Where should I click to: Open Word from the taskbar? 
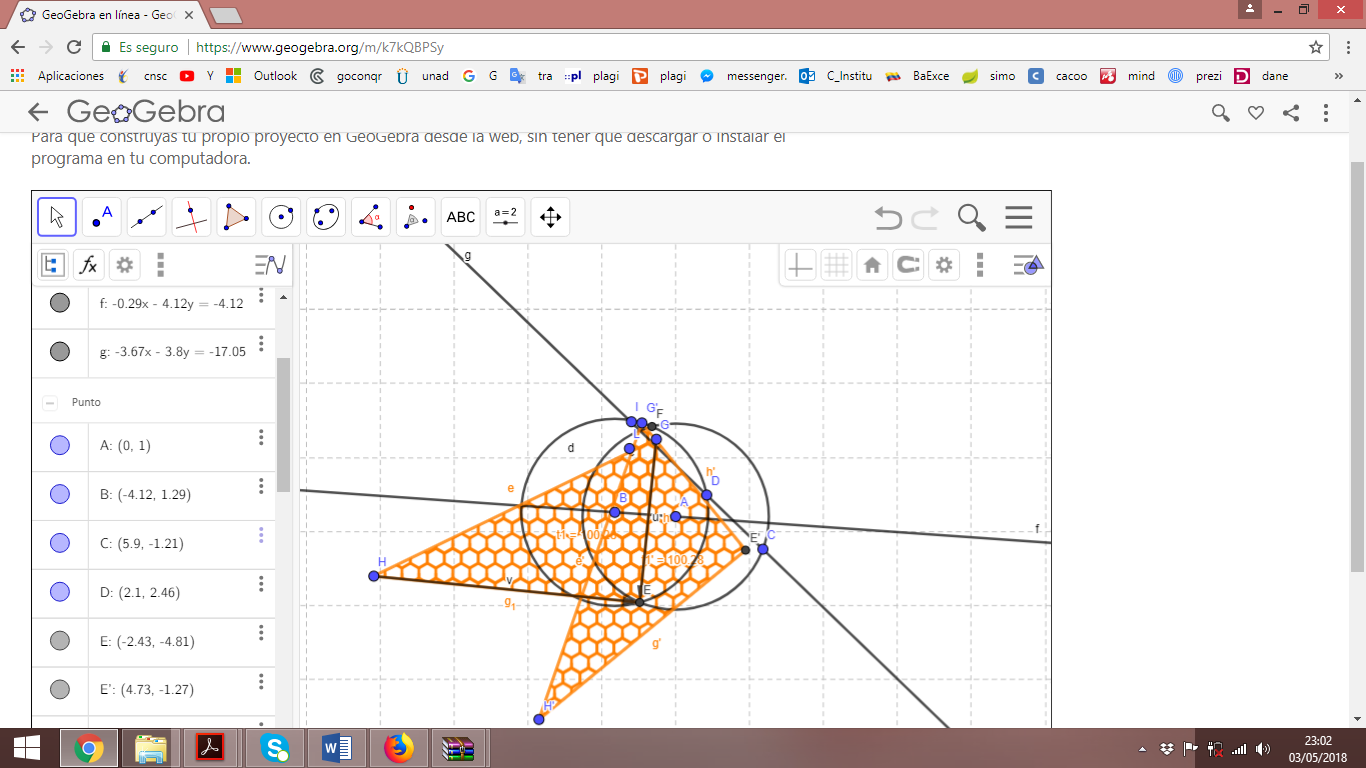pos(336,747)
